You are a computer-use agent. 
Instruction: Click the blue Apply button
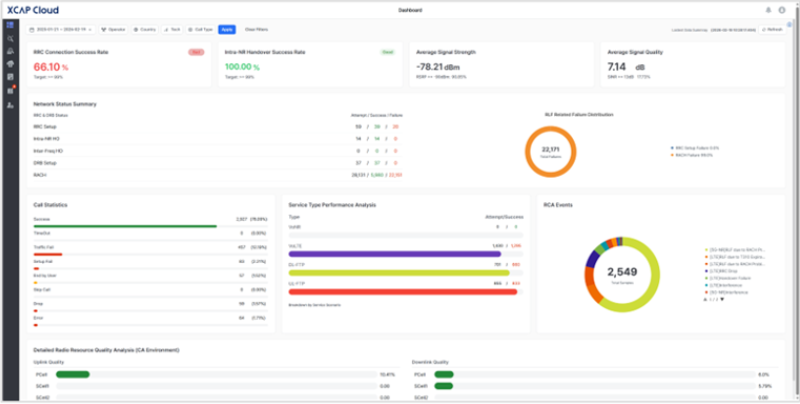[227, 30]
